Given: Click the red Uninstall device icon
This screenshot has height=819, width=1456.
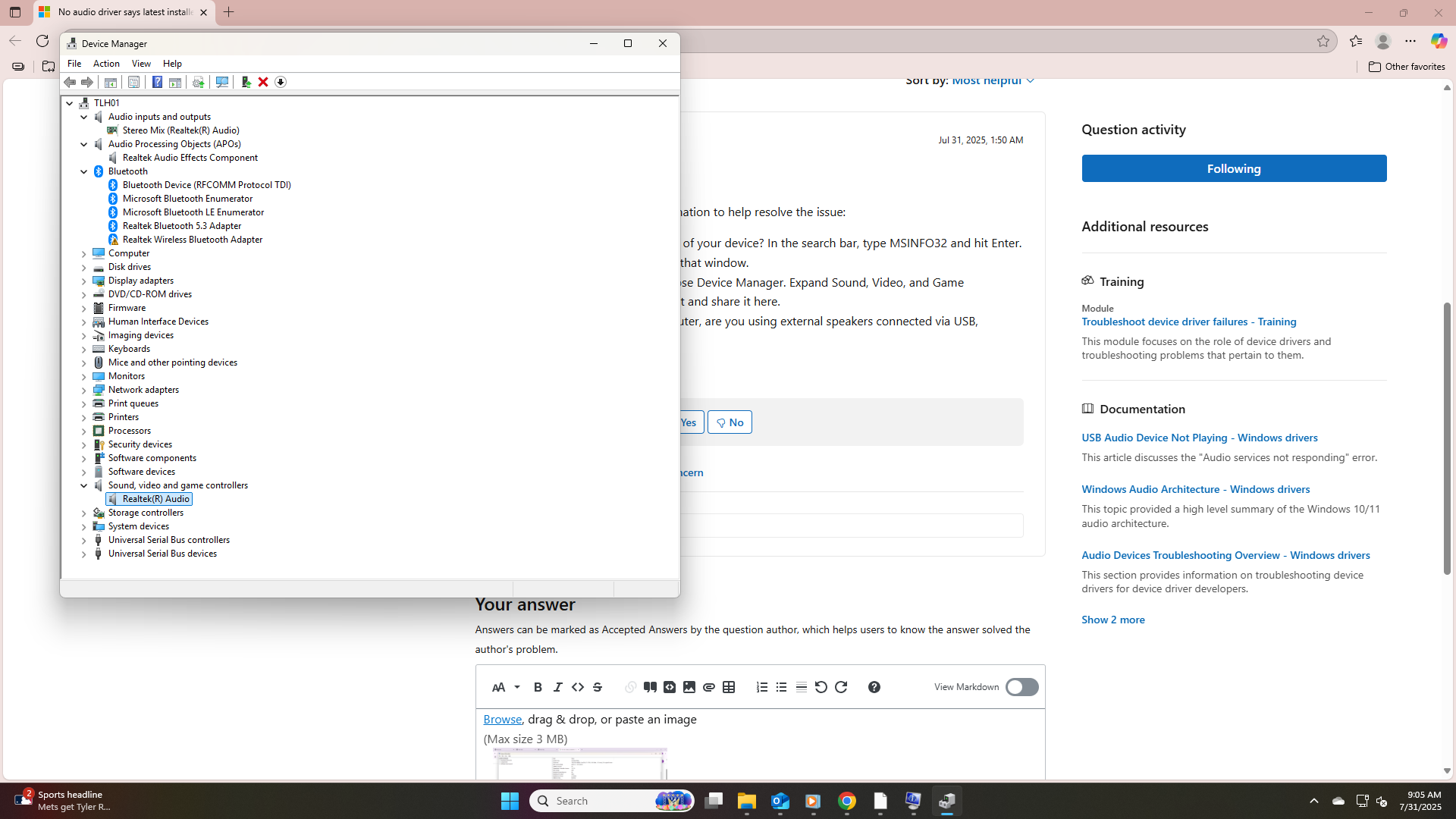Looking at the screenshot, I should 263,82.
